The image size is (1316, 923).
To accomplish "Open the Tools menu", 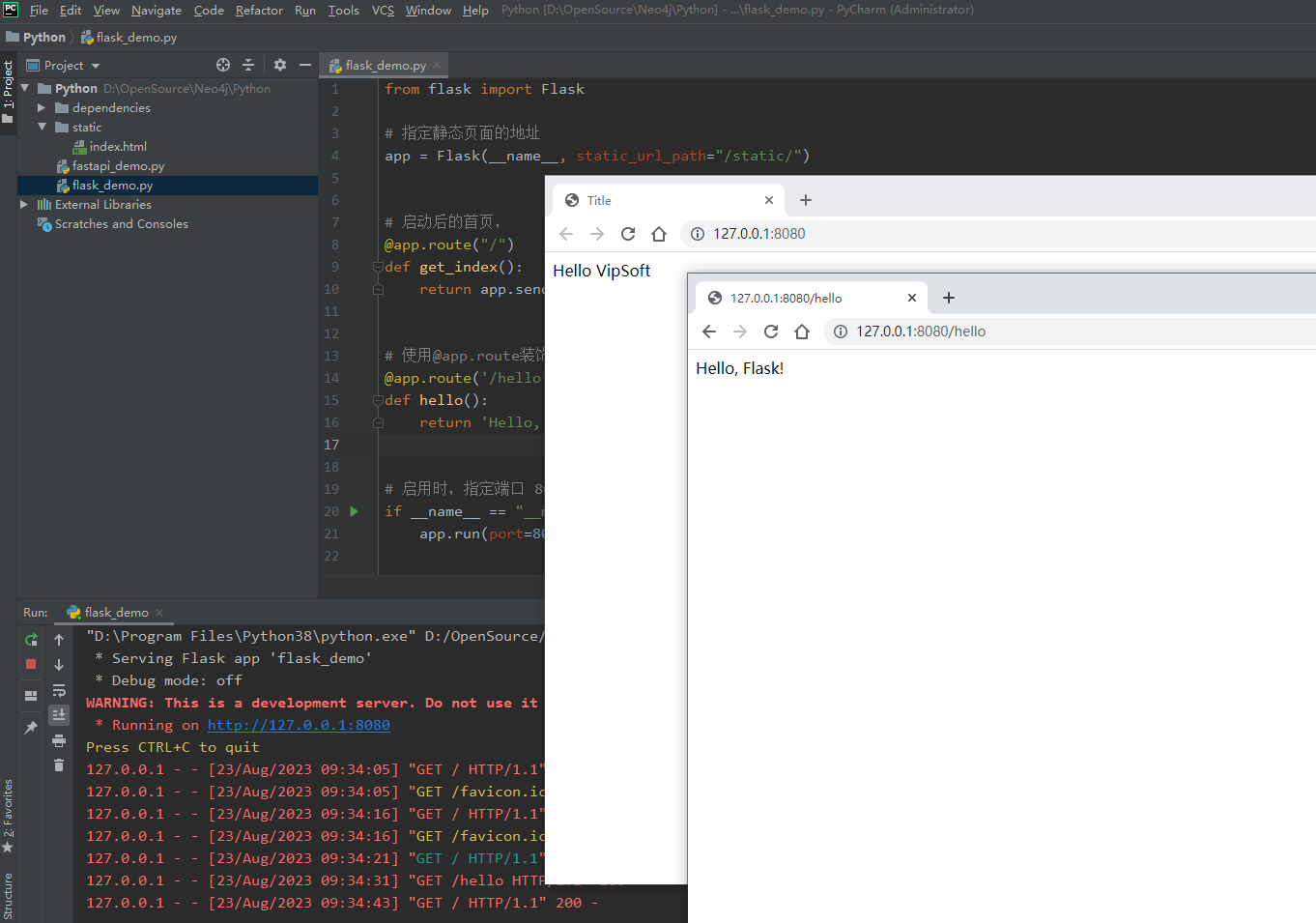I will pyautogui.click(x=343, y=10).
